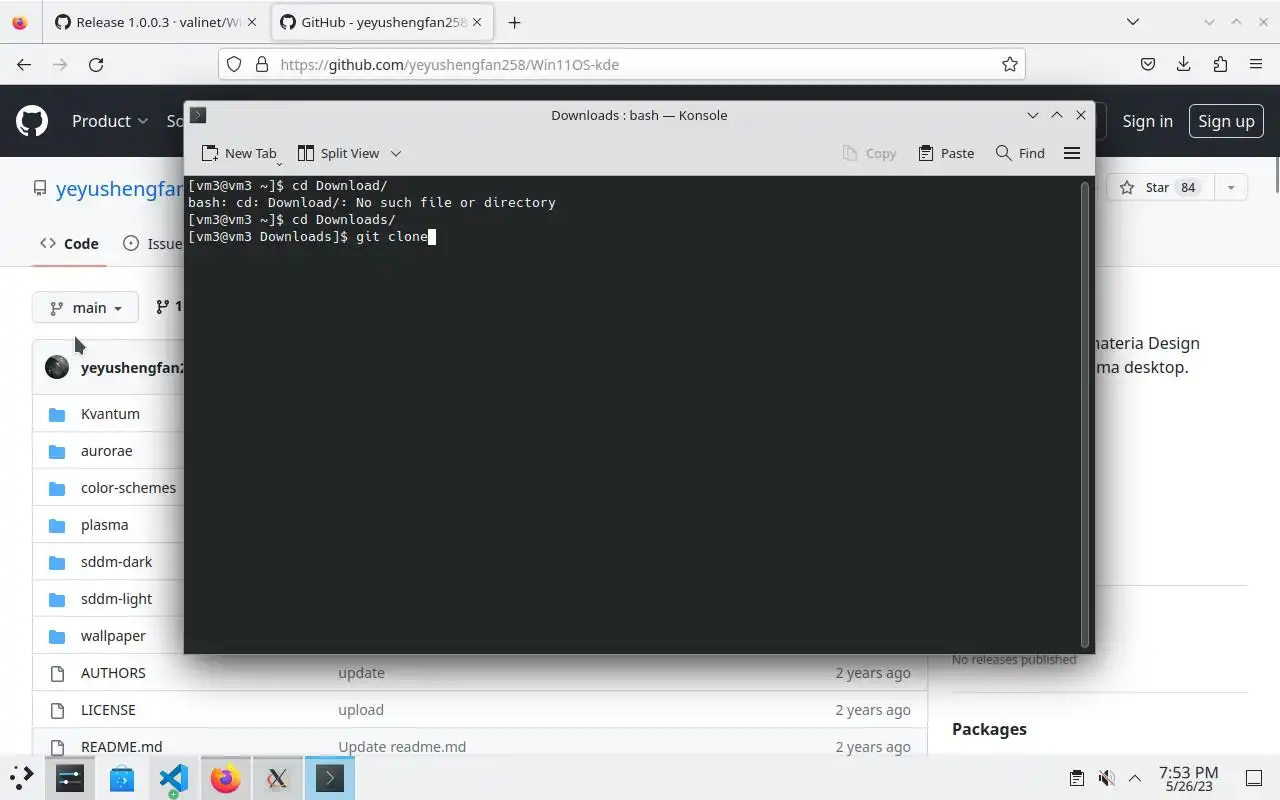Click 'Update readme.md' commit message
Screen dimensions: 1280x800
coord(402,747)
